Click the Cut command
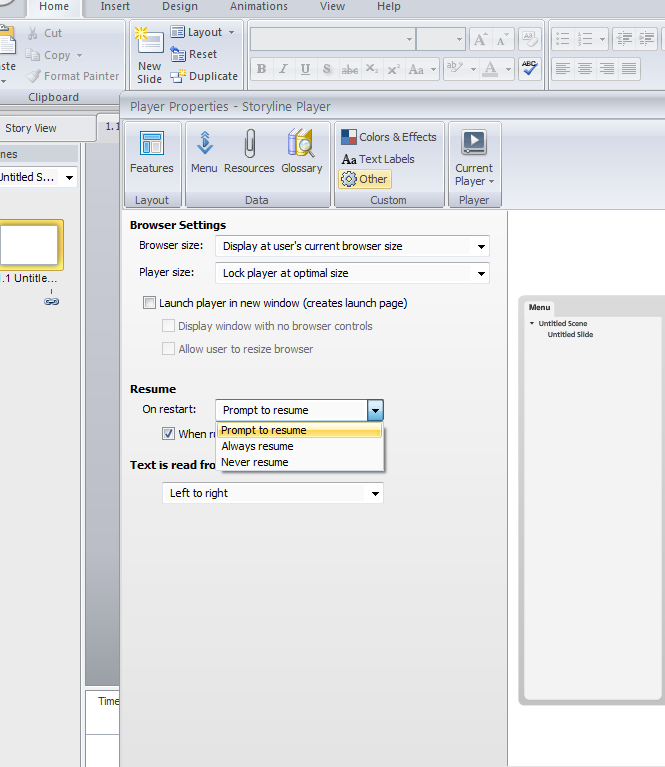This screenshot has width=665, height=767. pyautogui.click(x=45, y=33)
